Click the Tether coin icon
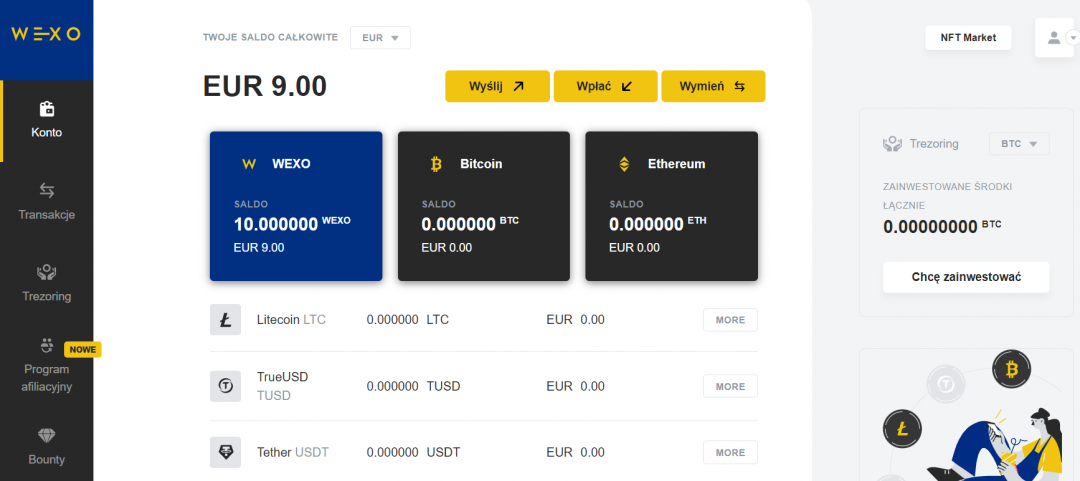 225,452
